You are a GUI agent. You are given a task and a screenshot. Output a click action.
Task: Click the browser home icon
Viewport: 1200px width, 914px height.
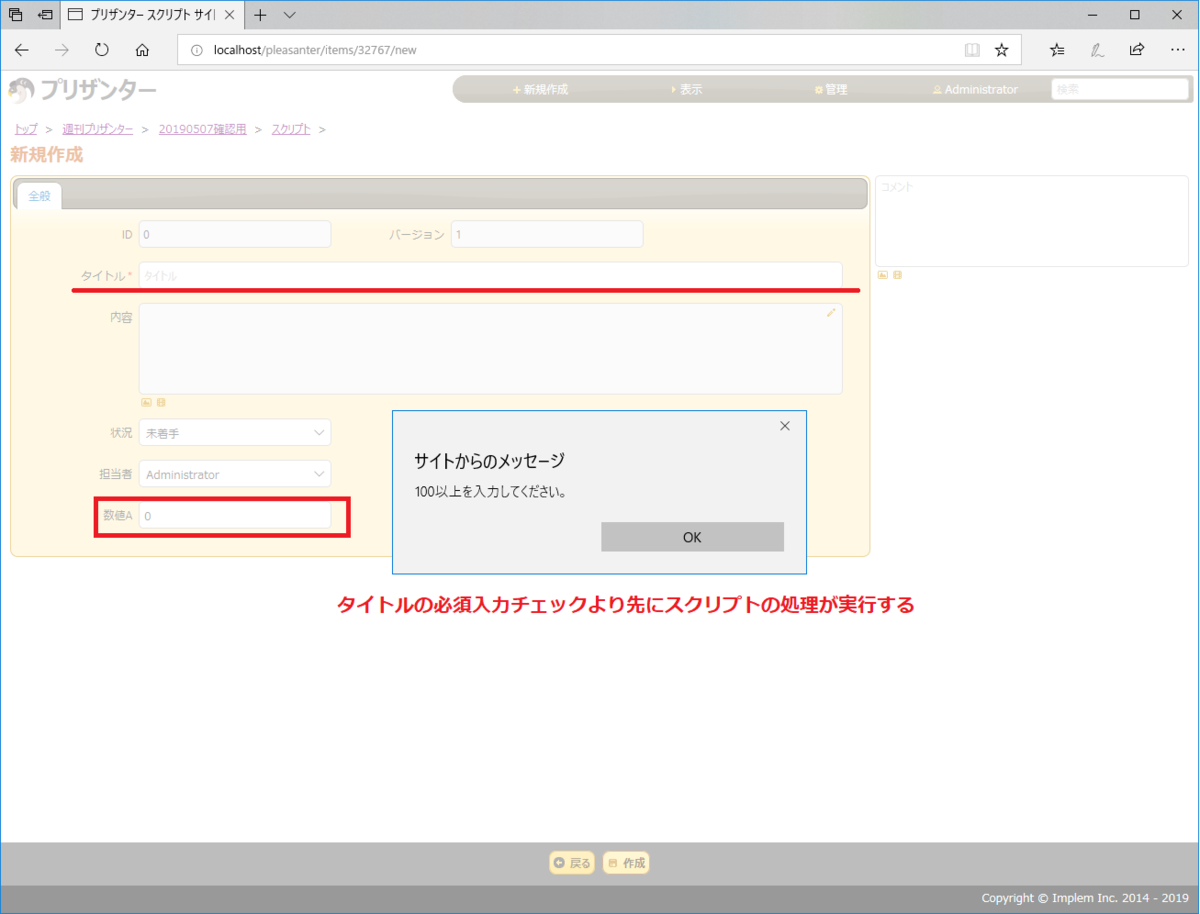click(141, 49)
